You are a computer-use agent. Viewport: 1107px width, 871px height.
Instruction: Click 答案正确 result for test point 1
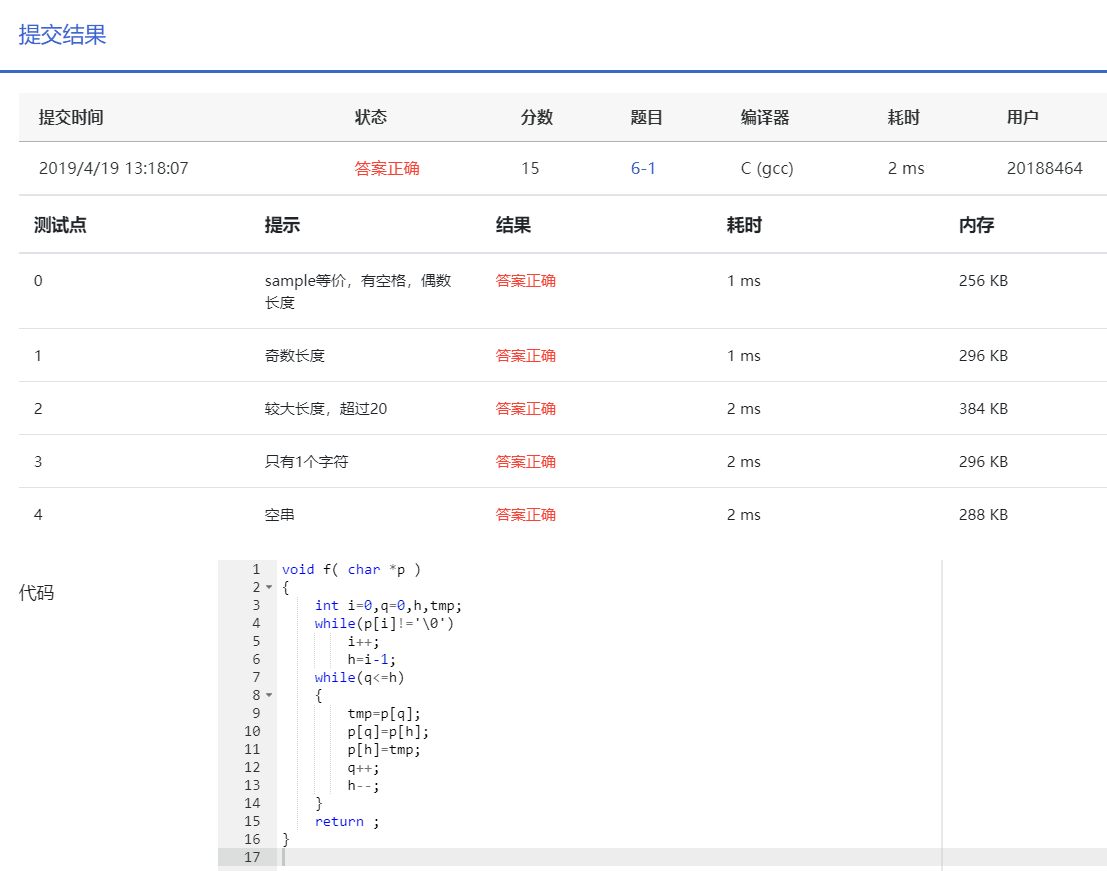pos(525,356)
